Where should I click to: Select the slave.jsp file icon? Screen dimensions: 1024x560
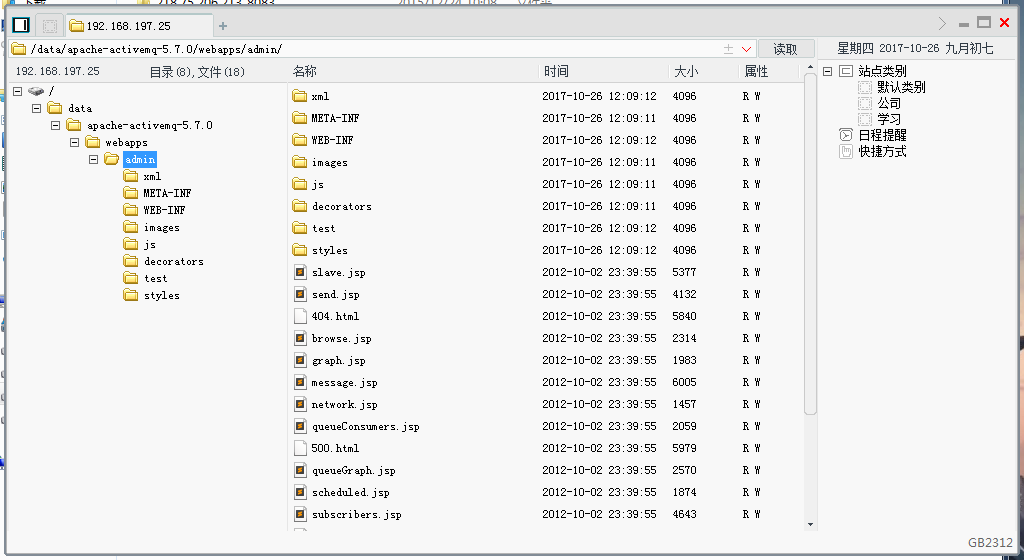[300, 272]
